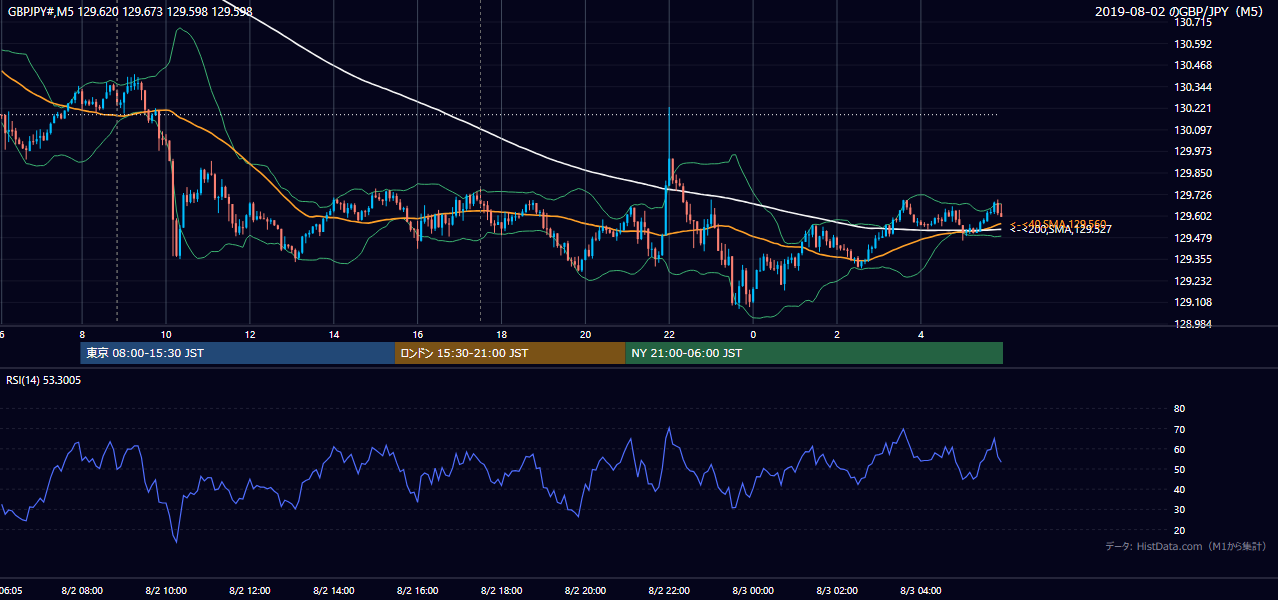Click price axis label 130.097

point(1192,130)
